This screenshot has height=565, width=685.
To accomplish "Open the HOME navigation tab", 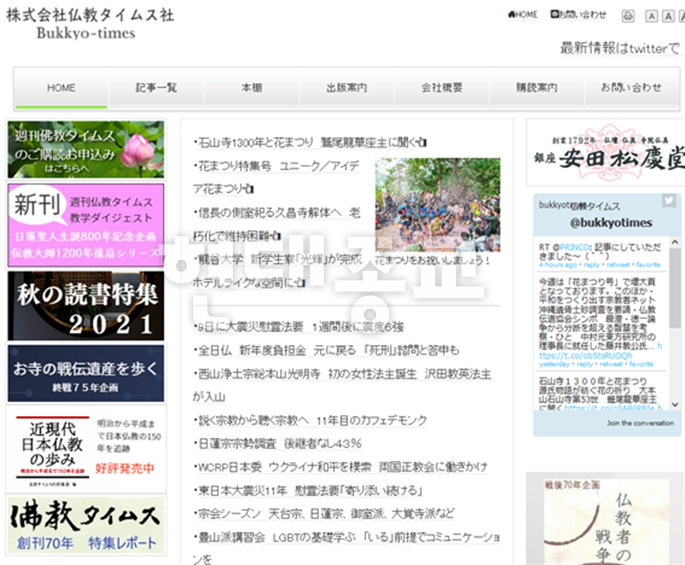I will coord(61,88).
